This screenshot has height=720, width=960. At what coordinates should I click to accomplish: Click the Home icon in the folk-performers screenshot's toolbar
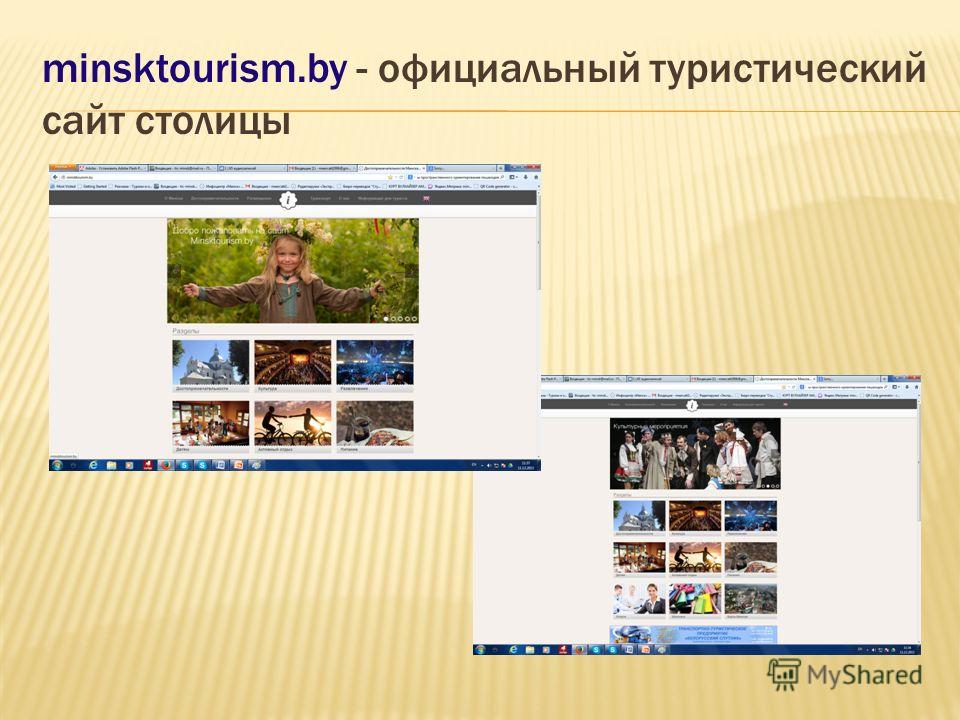pyautogui.click(x=915, y=387)
